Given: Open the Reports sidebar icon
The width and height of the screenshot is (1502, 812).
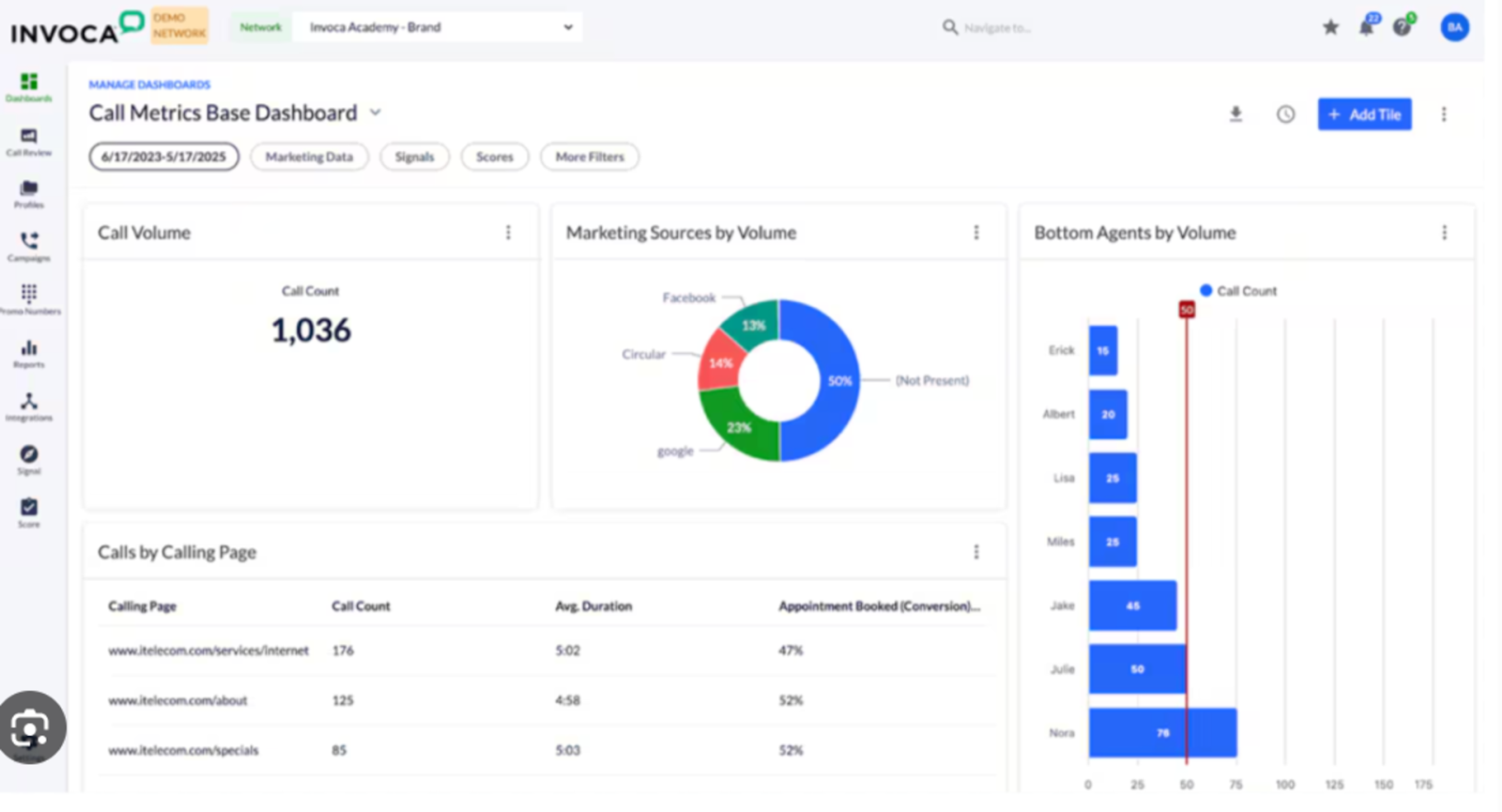Looking at the screenshot, I should 29,354.
